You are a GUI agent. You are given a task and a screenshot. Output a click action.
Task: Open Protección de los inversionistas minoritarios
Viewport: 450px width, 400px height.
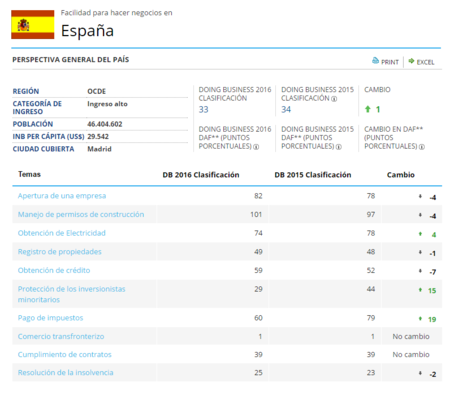[x=72, y=294]
